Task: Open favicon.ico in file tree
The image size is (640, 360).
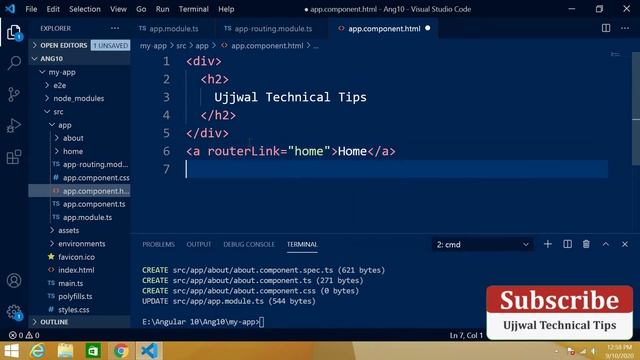Action: pos(80,257)
